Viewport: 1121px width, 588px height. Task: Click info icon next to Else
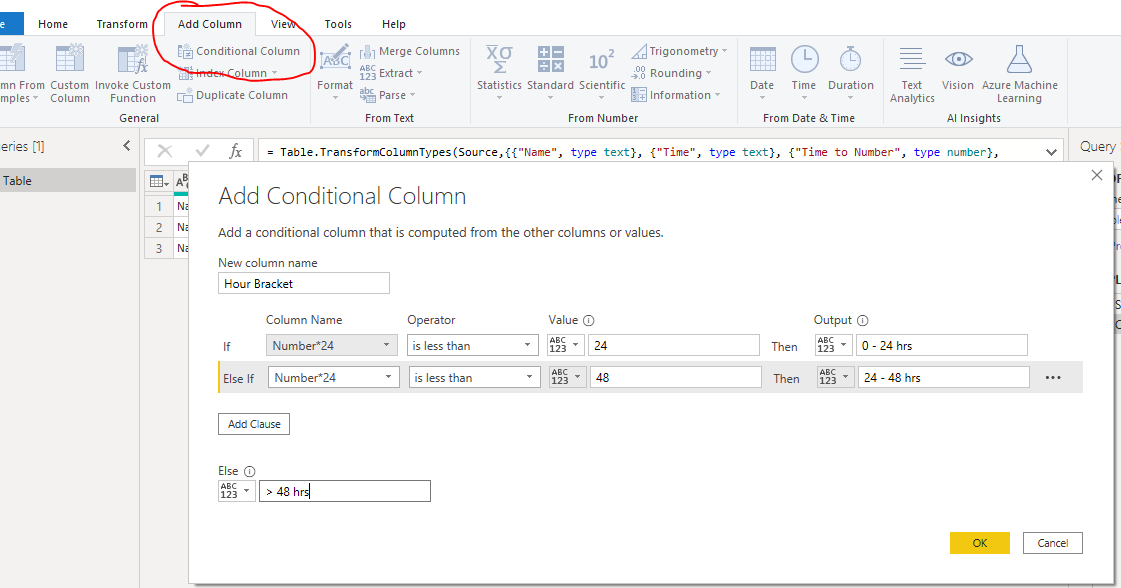click(x=250, y=471)
